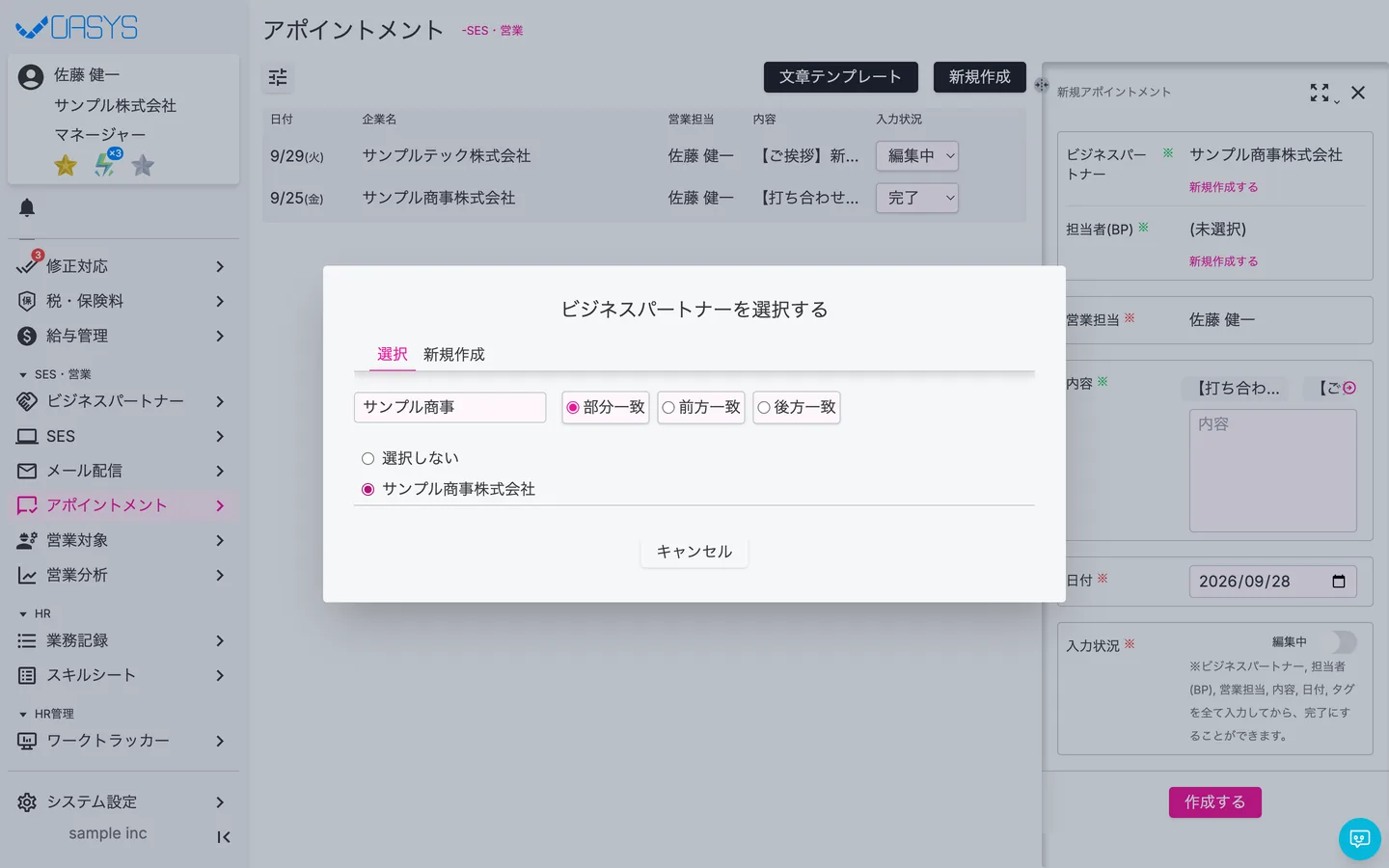The height and width of the screenshot is (868, 1389).
Task: Collapse the SES・営業 section triangle
Action: coord(23,374)
